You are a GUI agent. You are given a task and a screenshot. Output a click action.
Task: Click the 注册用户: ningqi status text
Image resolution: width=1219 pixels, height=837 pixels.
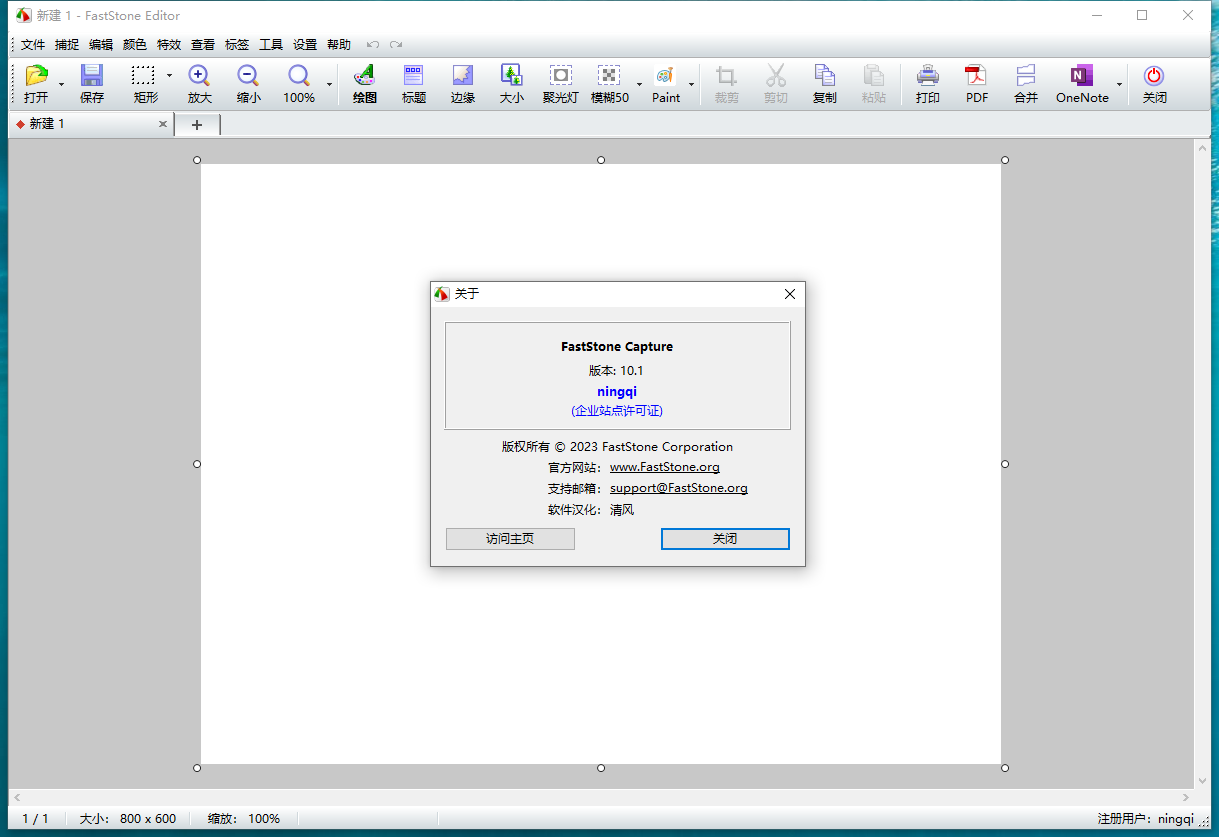click(1145, 818)
